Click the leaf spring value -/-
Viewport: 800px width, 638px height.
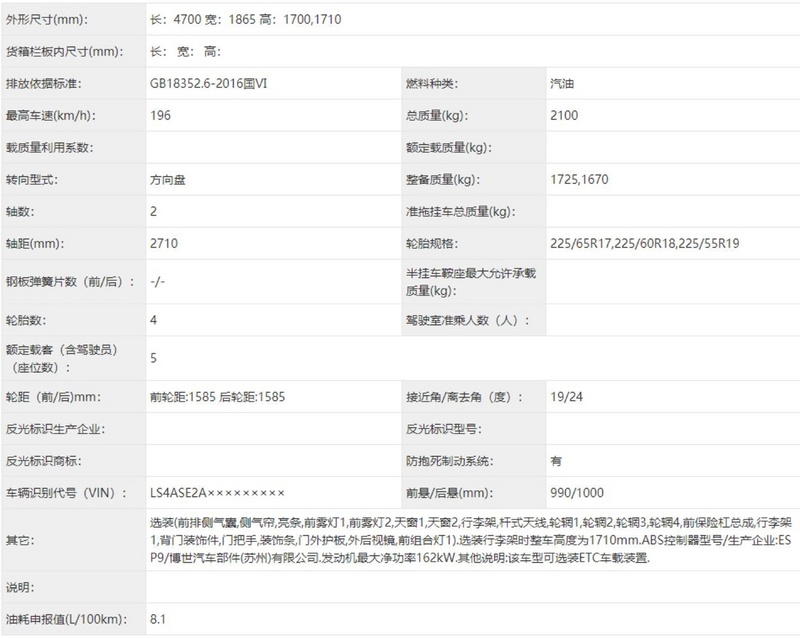[x=157, y=281]
